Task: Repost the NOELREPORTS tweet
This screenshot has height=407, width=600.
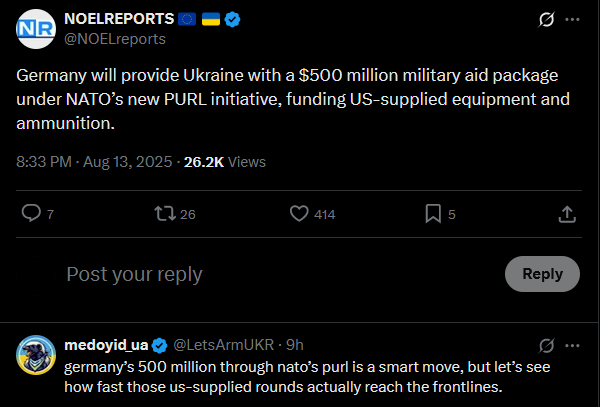Action: click(x=164, y=213)
